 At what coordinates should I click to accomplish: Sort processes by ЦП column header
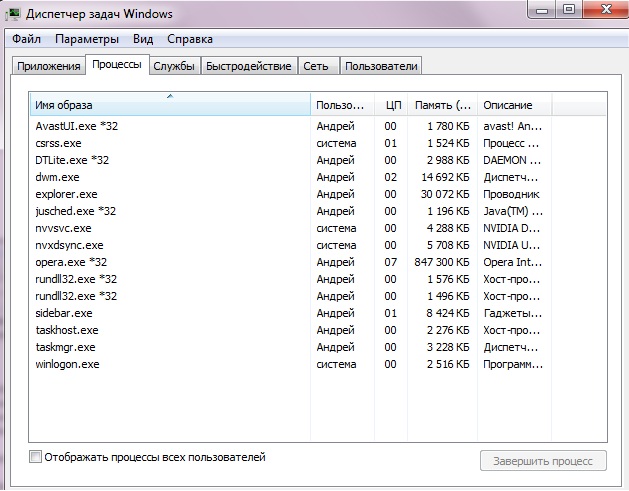click(x=393, y=105)
